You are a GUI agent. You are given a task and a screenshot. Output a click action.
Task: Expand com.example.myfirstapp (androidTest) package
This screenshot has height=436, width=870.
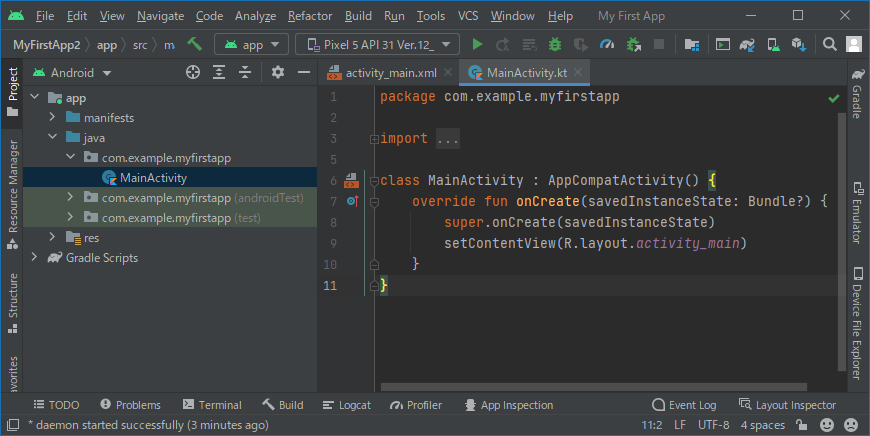point(70,197)
